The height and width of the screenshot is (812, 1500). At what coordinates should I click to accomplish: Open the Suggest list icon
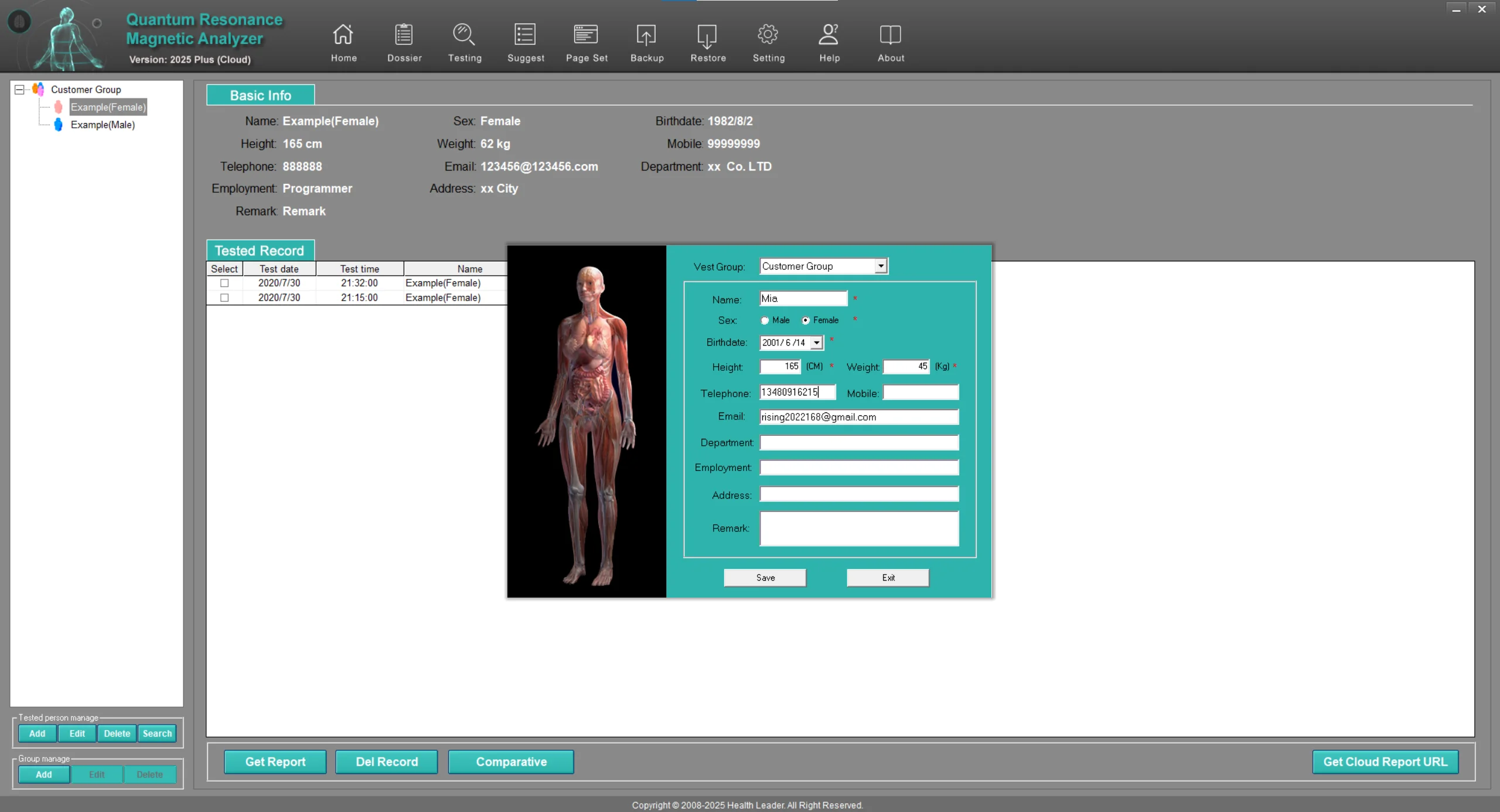point(525,35)
